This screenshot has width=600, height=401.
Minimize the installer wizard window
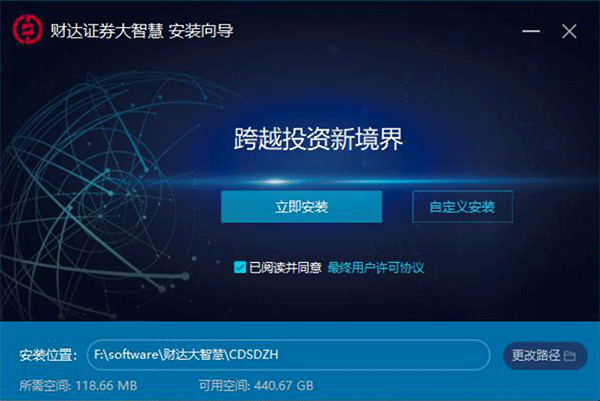[531, 31]
